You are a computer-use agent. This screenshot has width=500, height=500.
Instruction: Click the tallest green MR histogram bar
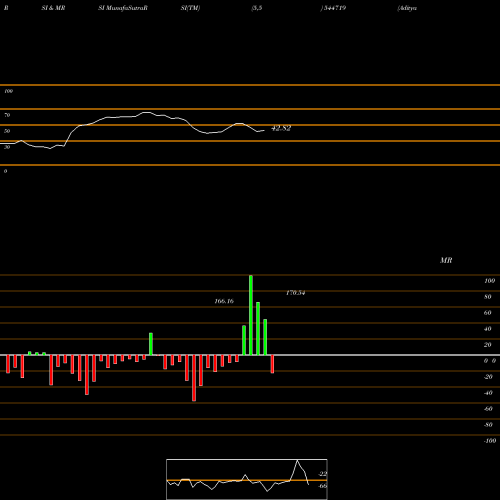click(x=251, y=315)
